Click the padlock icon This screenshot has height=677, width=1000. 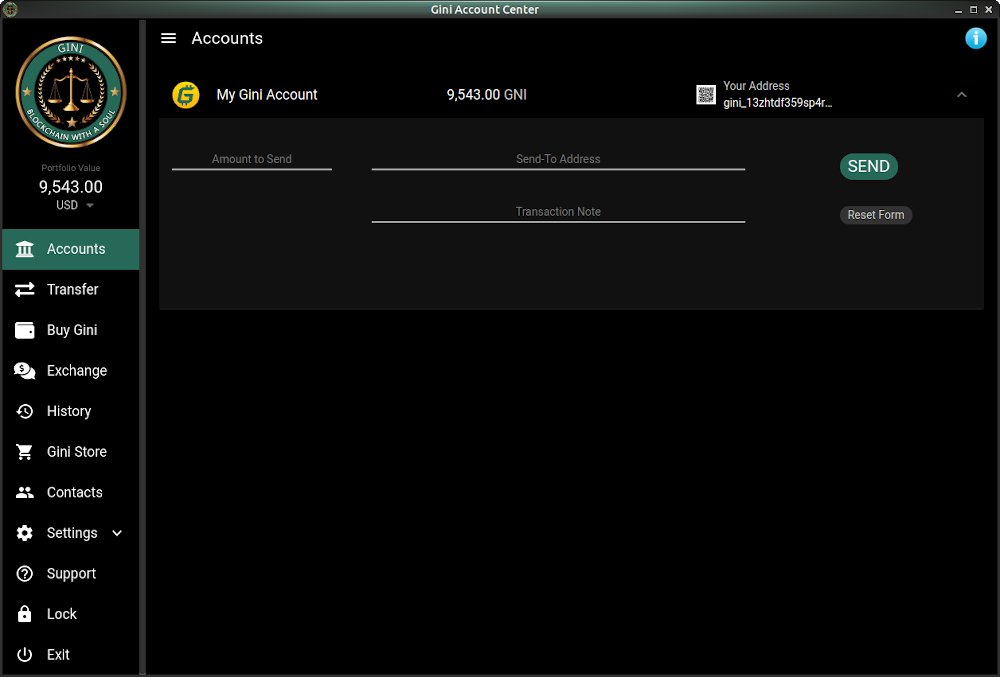tap(25, 614)
